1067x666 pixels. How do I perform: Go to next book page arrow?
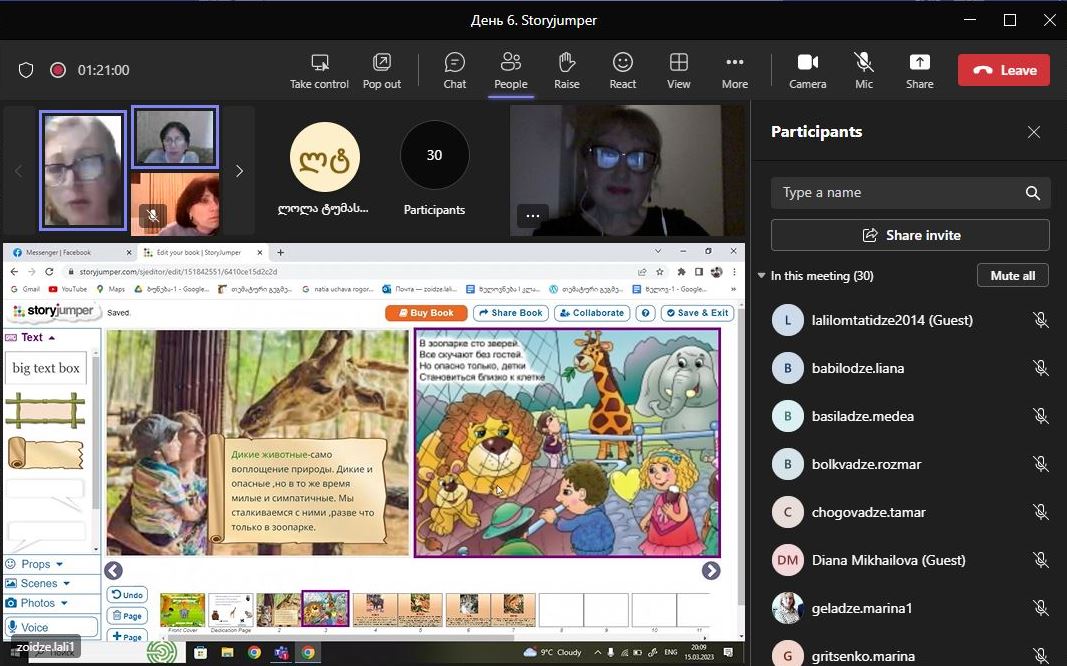(x=711, y=570)
